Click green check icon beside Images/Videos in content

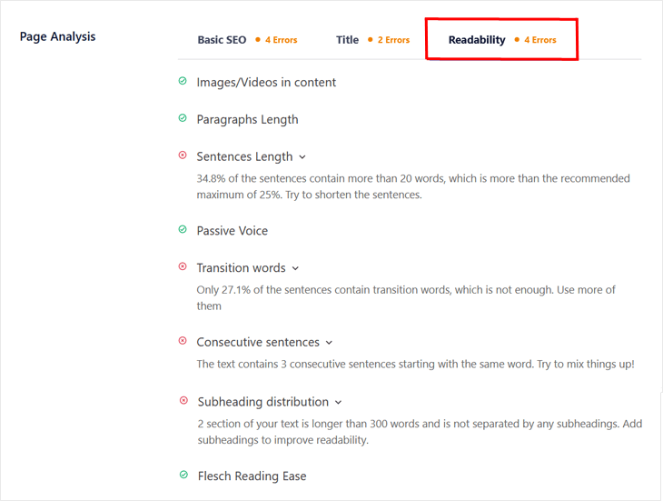tap(182, 82)
